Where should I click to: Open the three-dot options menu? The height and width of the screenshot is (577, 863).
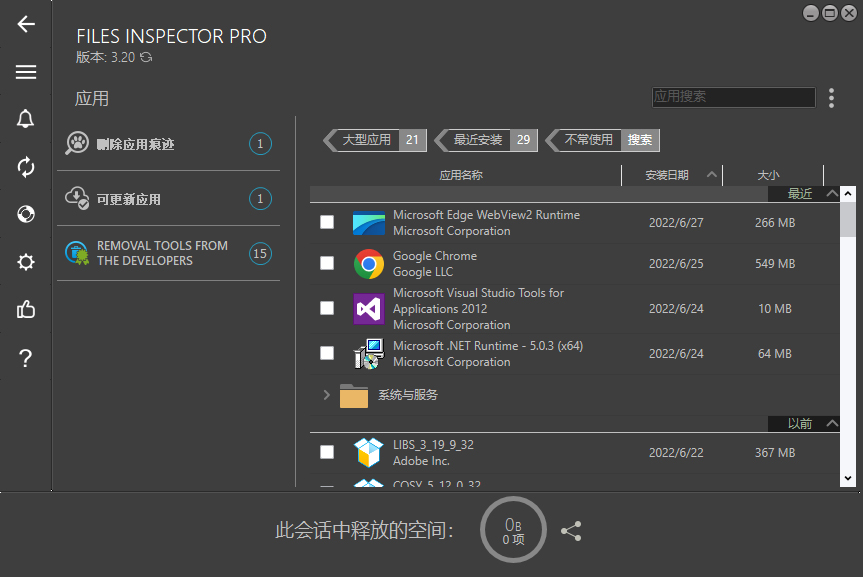(831, 97)
